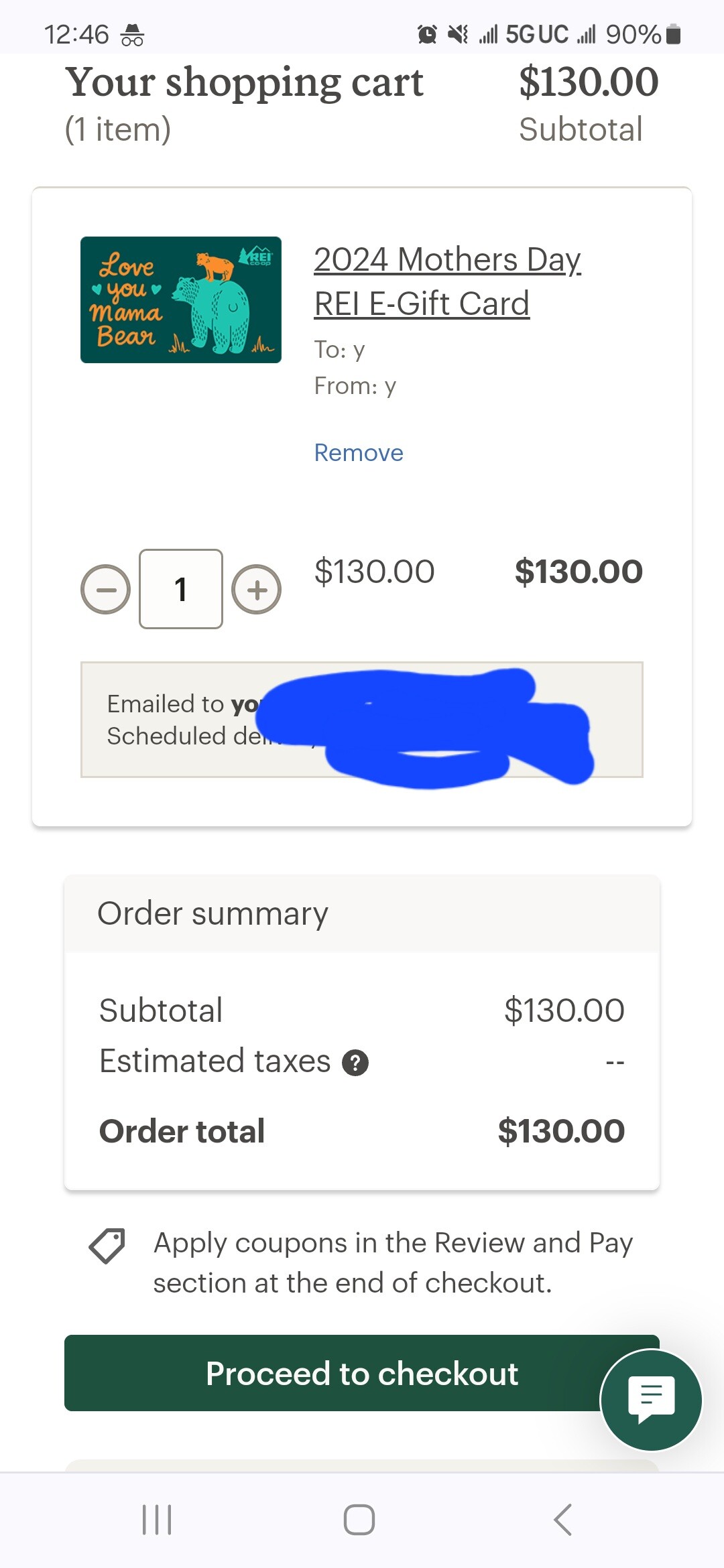Tap the muted sound status icon
This screenshot has width=724, height=1568.
(x=458, y=34)
